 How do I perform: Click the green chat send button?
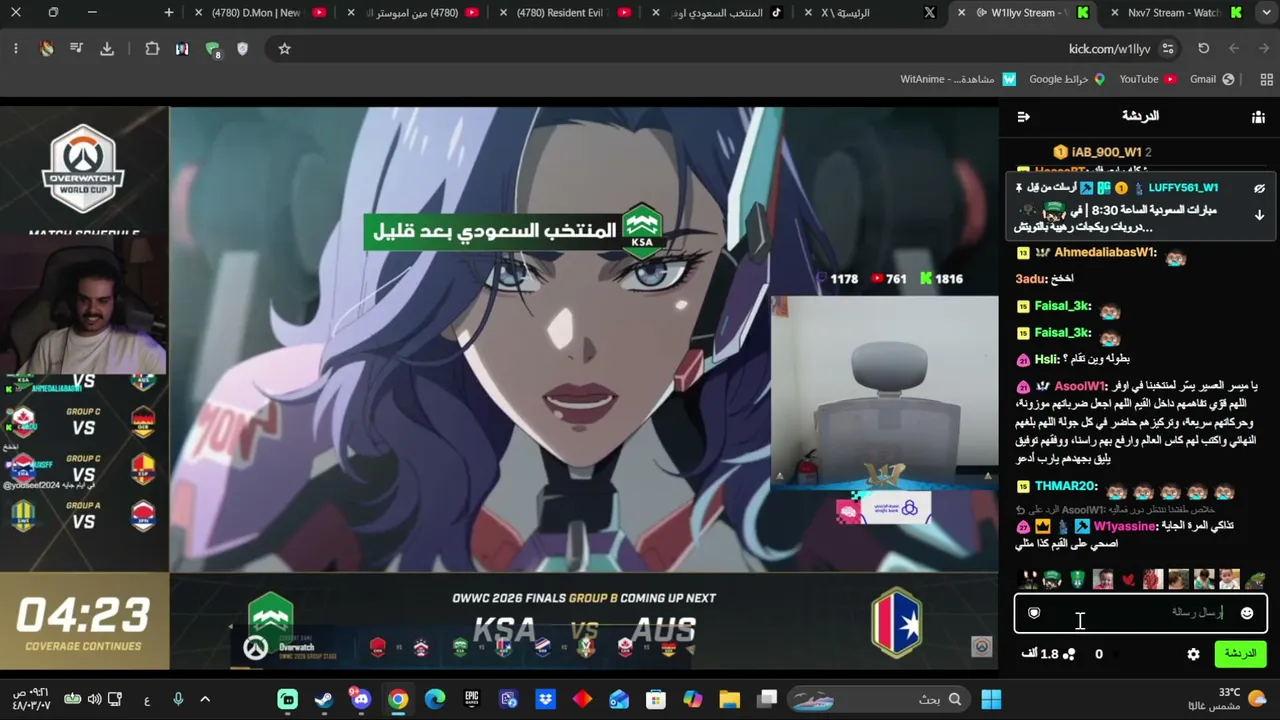[1240, 654]
